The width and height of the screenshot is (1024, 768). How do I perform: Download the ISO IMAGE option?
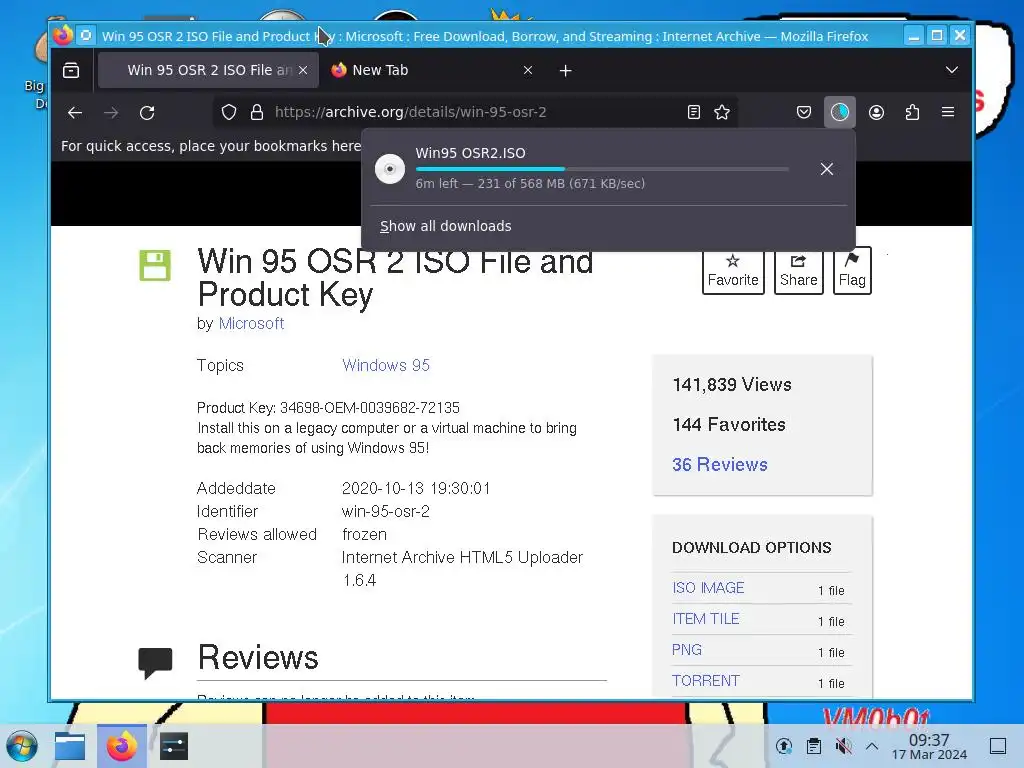coord(709,588)
